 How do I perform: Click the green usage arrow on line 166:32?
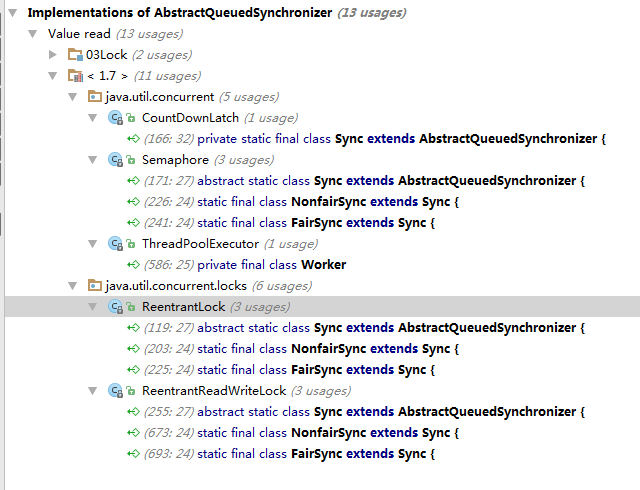[x=133, y=139]
